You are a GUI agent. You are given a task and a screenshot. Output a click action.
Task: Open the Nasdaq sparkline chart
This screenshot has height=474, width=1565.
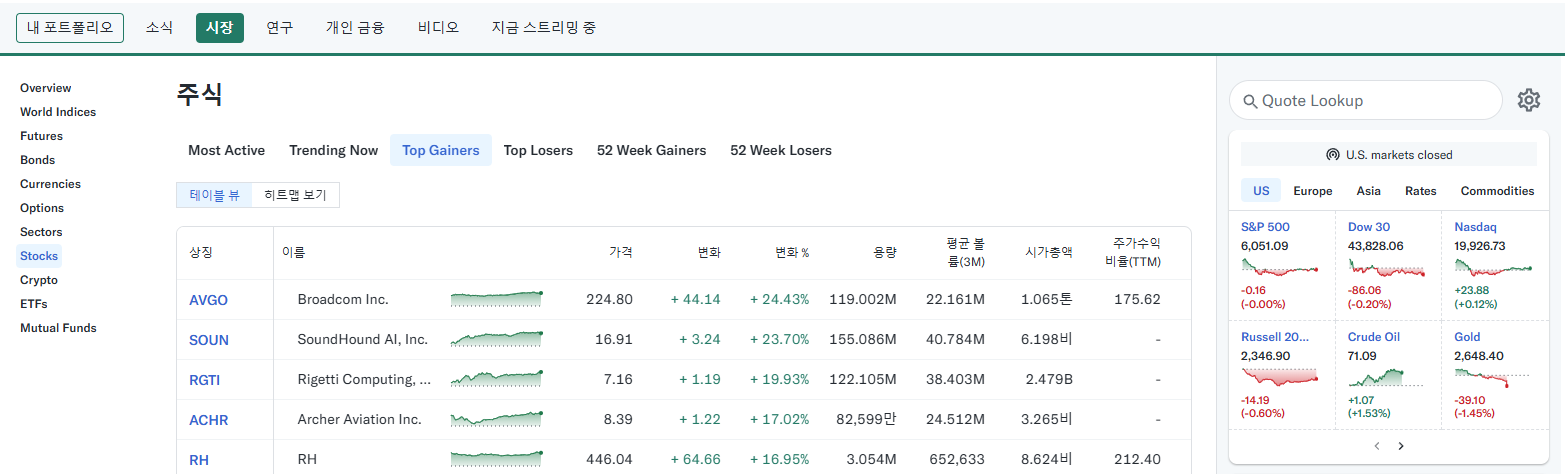pos(1493,268)
